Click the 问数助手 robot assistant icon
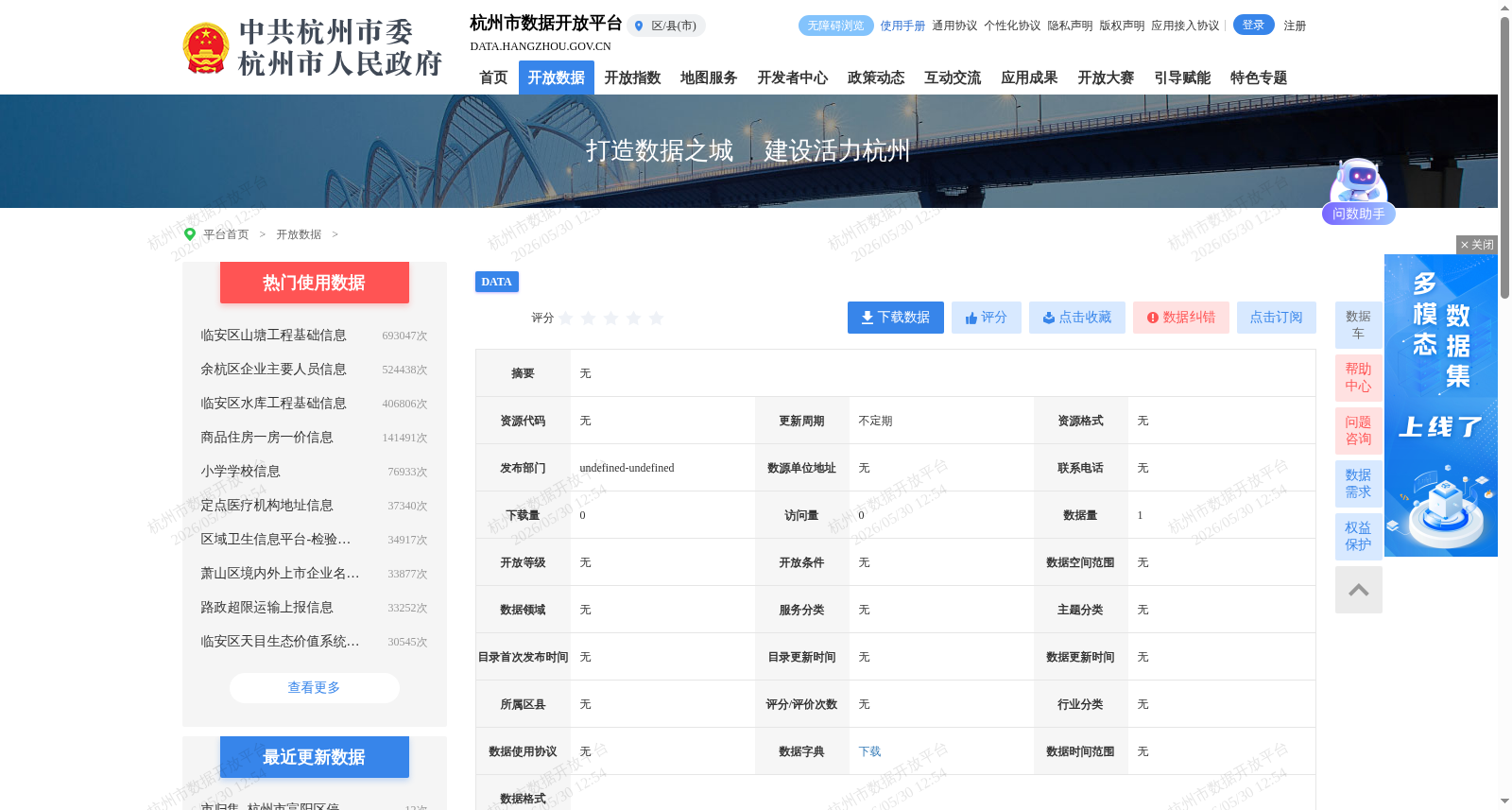 pyautogui.click(x=1358, y=192)
